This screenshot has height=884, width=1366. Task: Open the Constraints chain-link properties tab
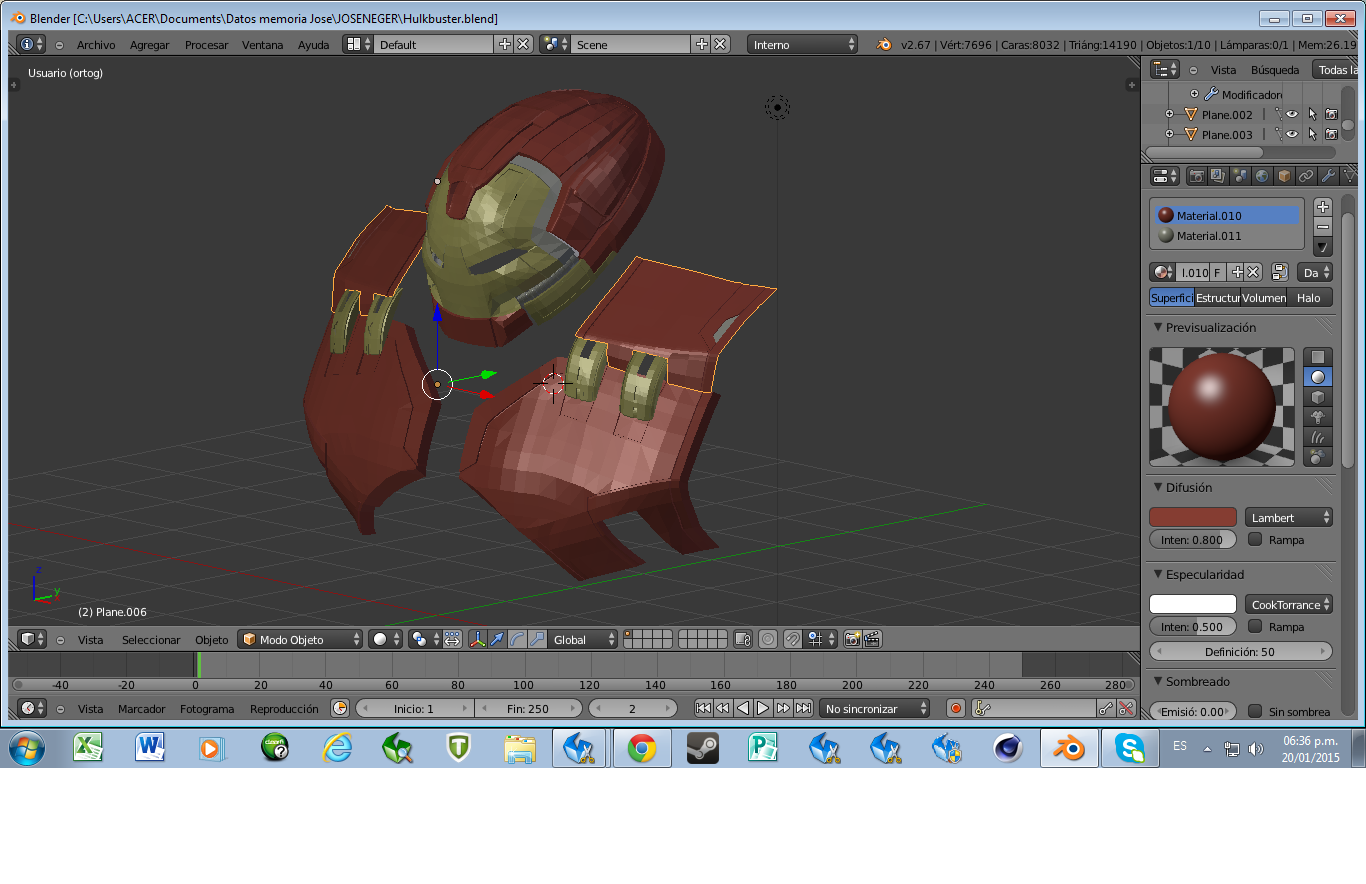click(1306, 176)
